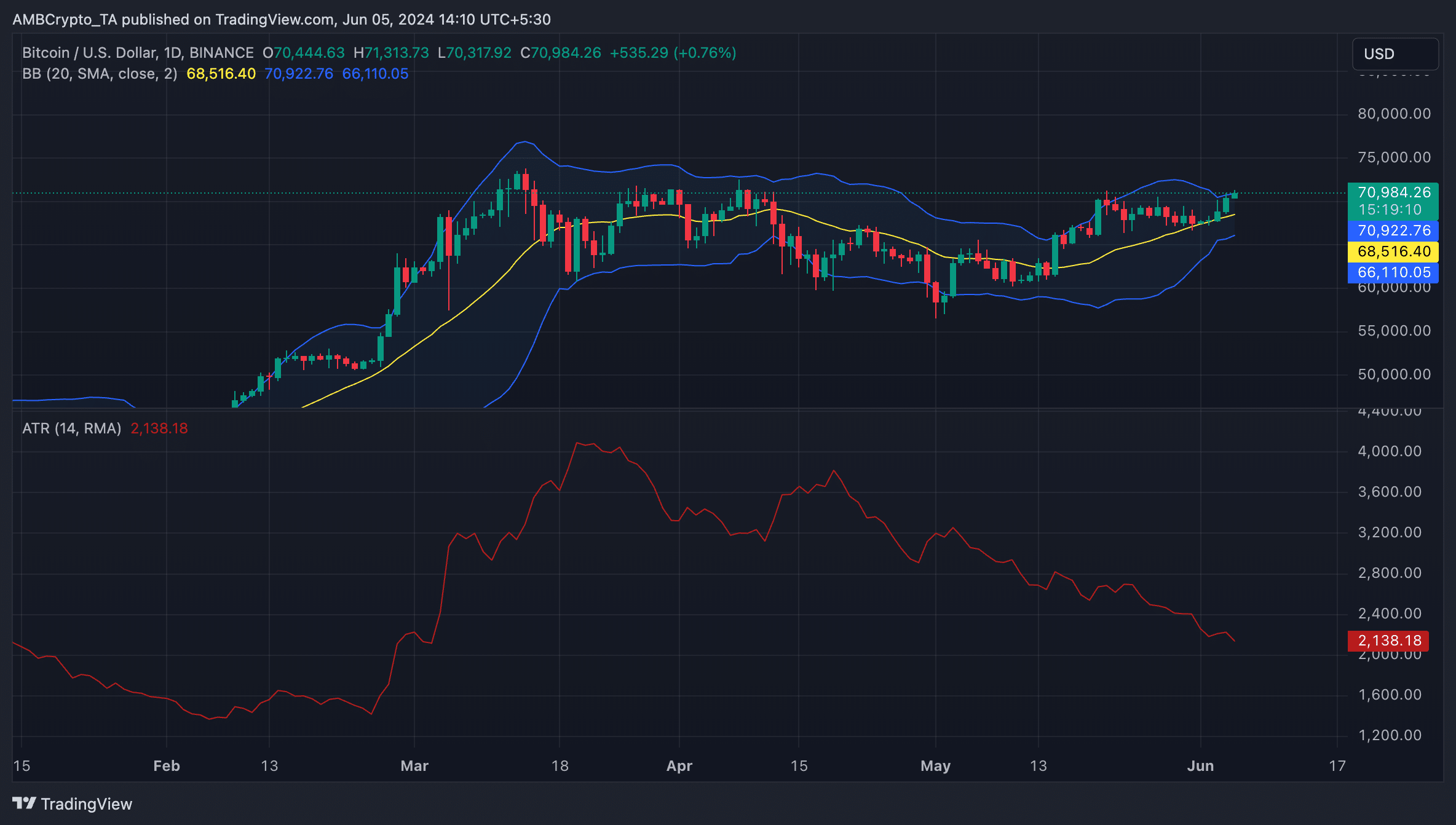Click the ATR value 2,138.18 in legend
The image size is (1456, 825).
point(159,428)
